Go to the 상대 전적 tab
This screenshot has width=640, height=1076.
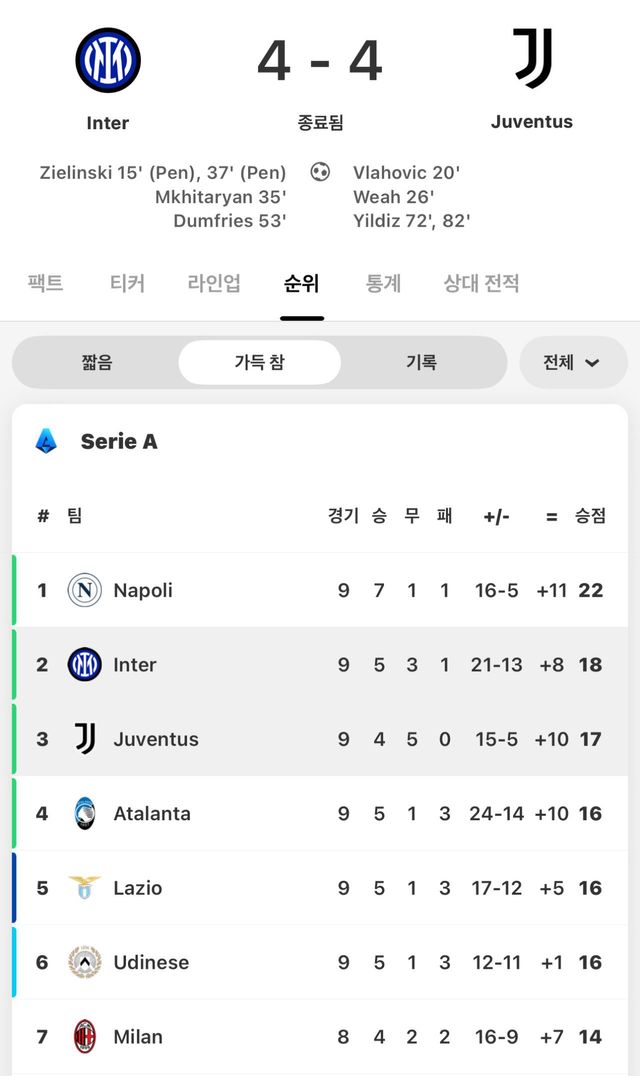(x=481, y=283)
